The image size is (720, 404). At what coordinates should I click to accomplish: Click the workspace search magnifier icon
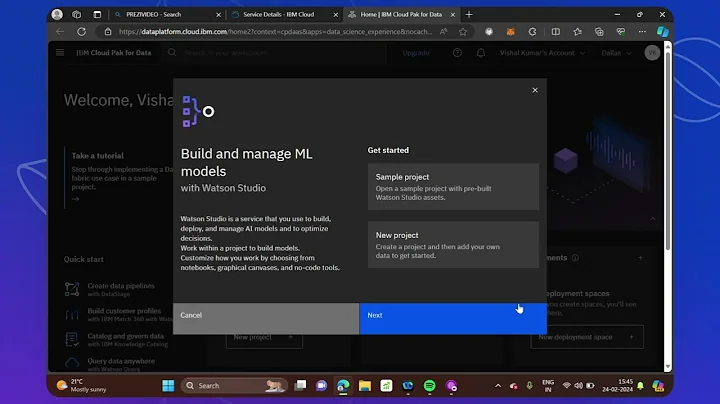click(x=172, y=53)
